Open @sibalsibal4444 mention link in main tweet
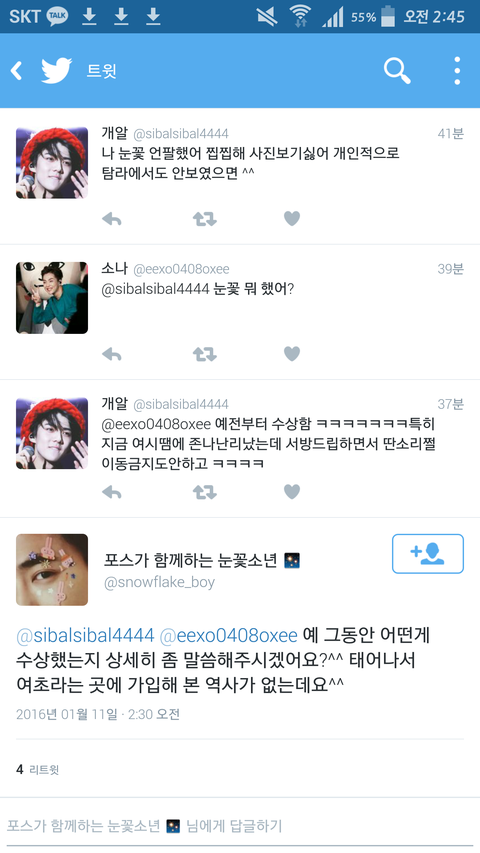480x853 pixels. click(x=85, y=635)
